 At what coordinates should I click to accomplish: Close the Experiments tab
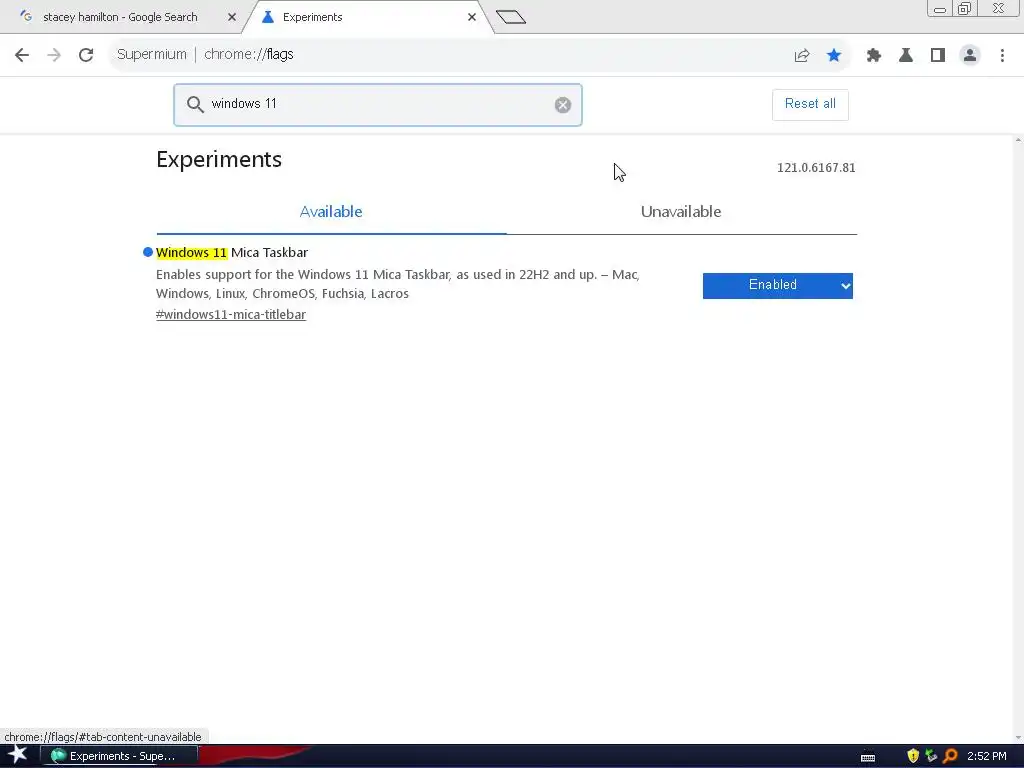click(472, 18)
